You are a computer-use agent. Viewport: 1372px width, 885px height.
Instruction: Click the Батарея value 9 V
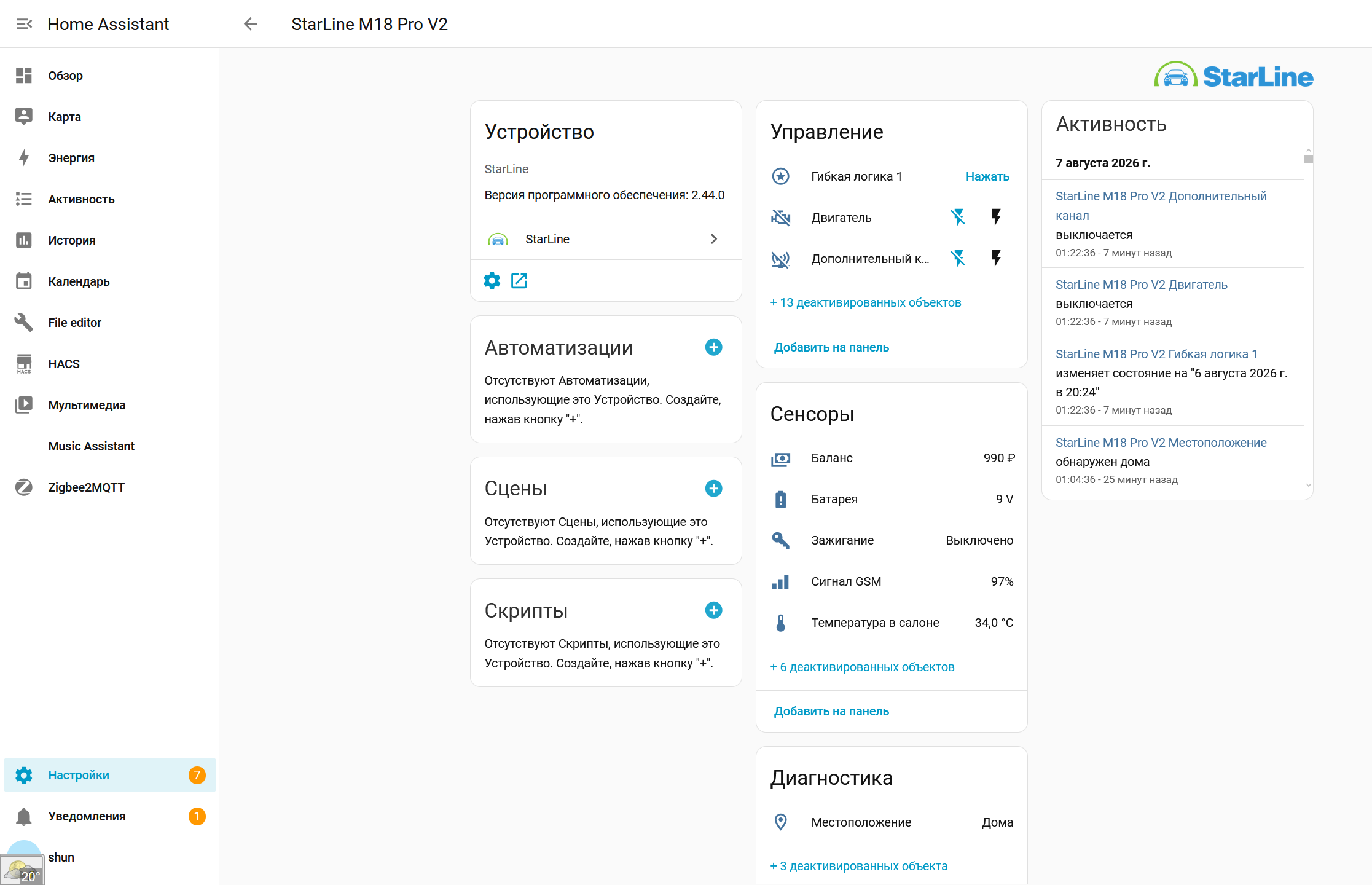tap(1005, 499)
